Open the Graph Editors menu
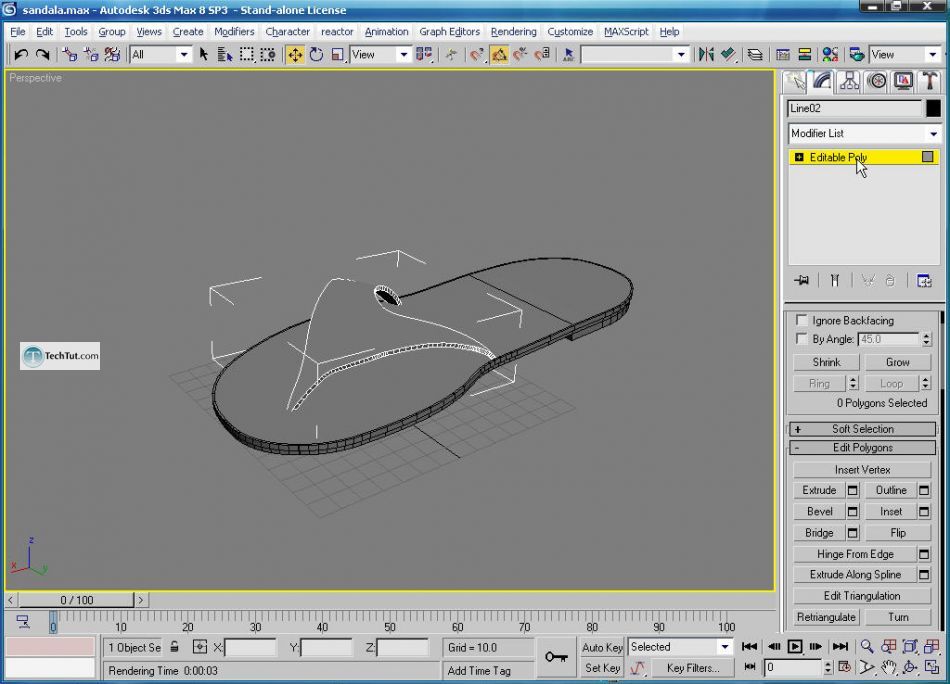The image size is (950, 684). click(x=450, y=32)
